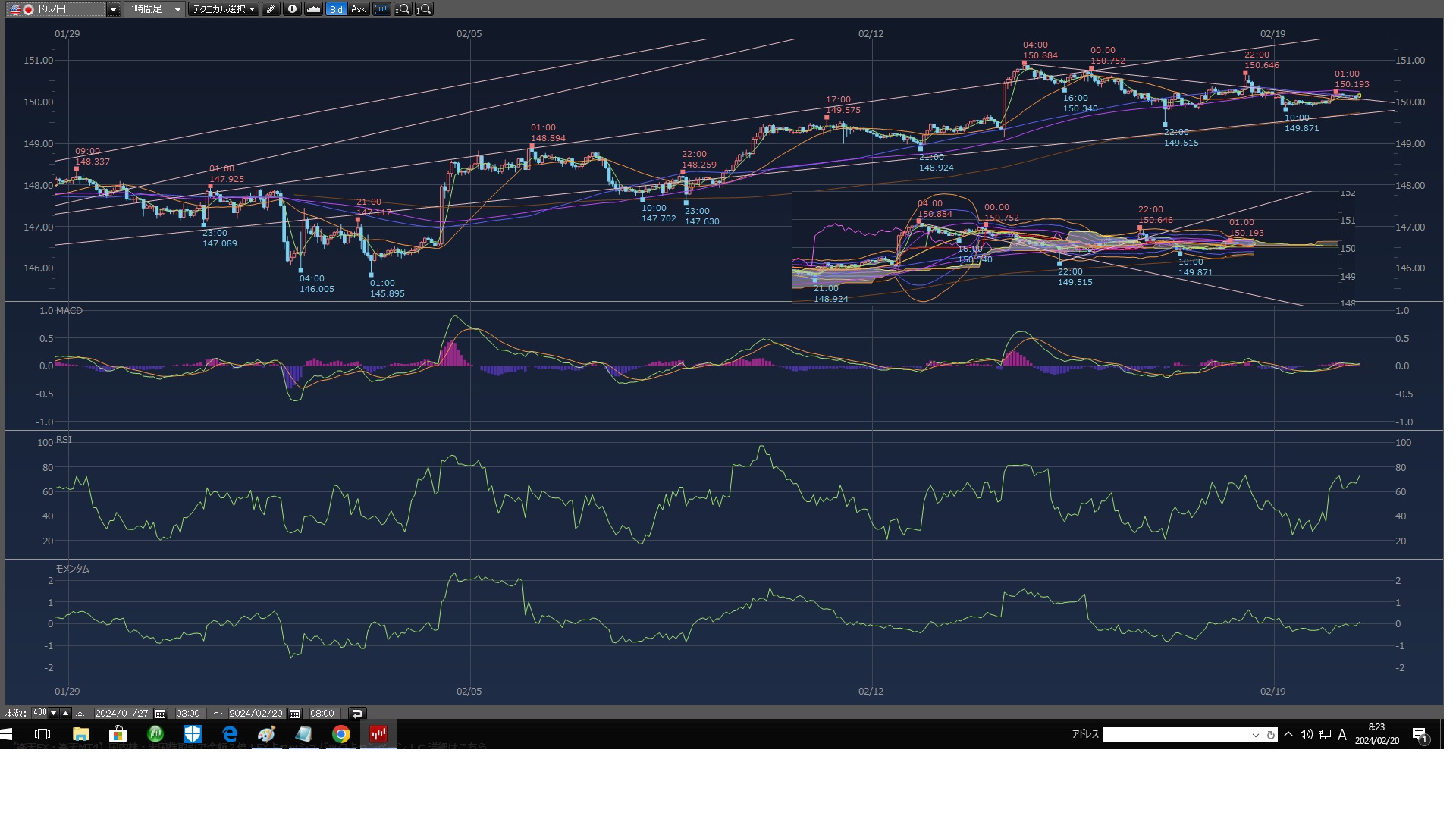Click the info icon in the toolbar

pos(292,9)
